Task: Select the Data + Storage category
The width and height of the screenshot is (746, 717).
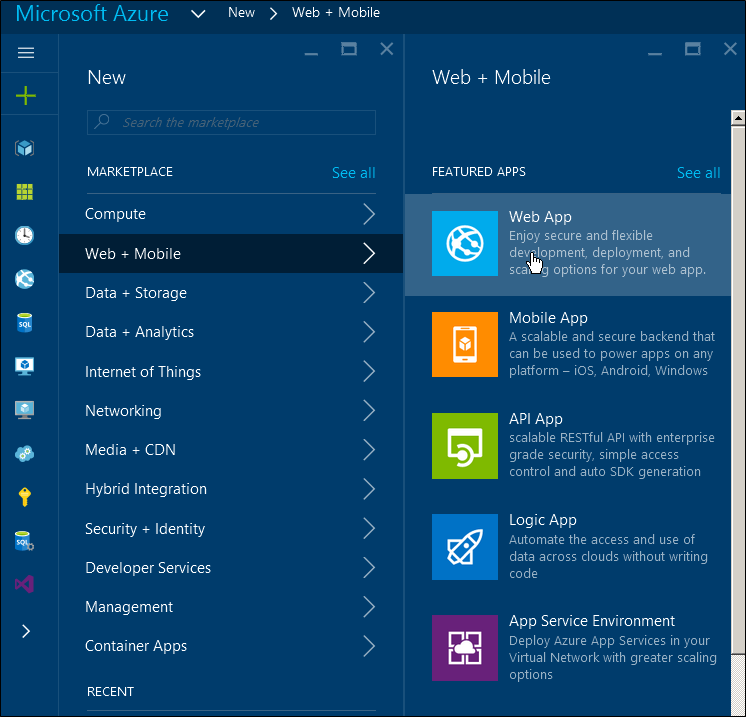Action: pos(231,293)
